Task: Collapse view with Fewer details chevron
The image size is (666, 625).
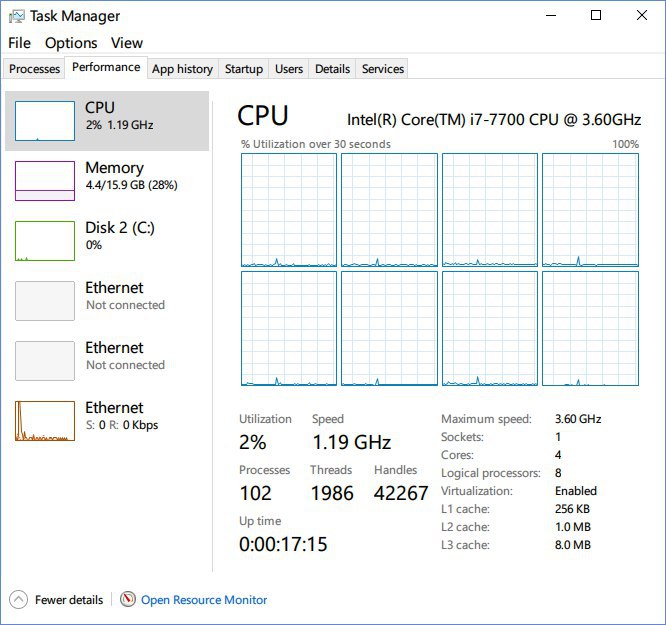Action: coord(19,600)
